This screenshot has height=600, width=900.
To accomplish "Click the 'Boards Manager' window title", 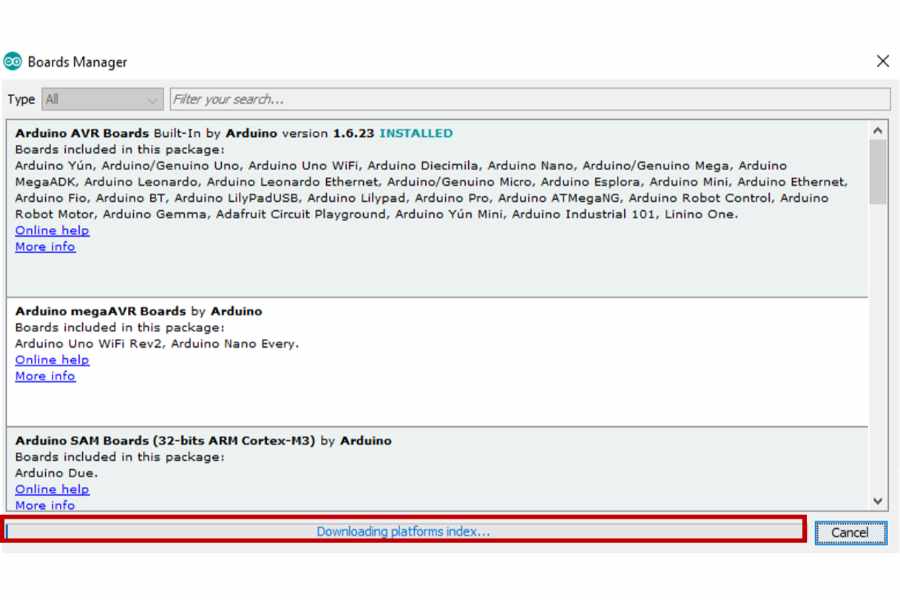I will coord(77,62).
